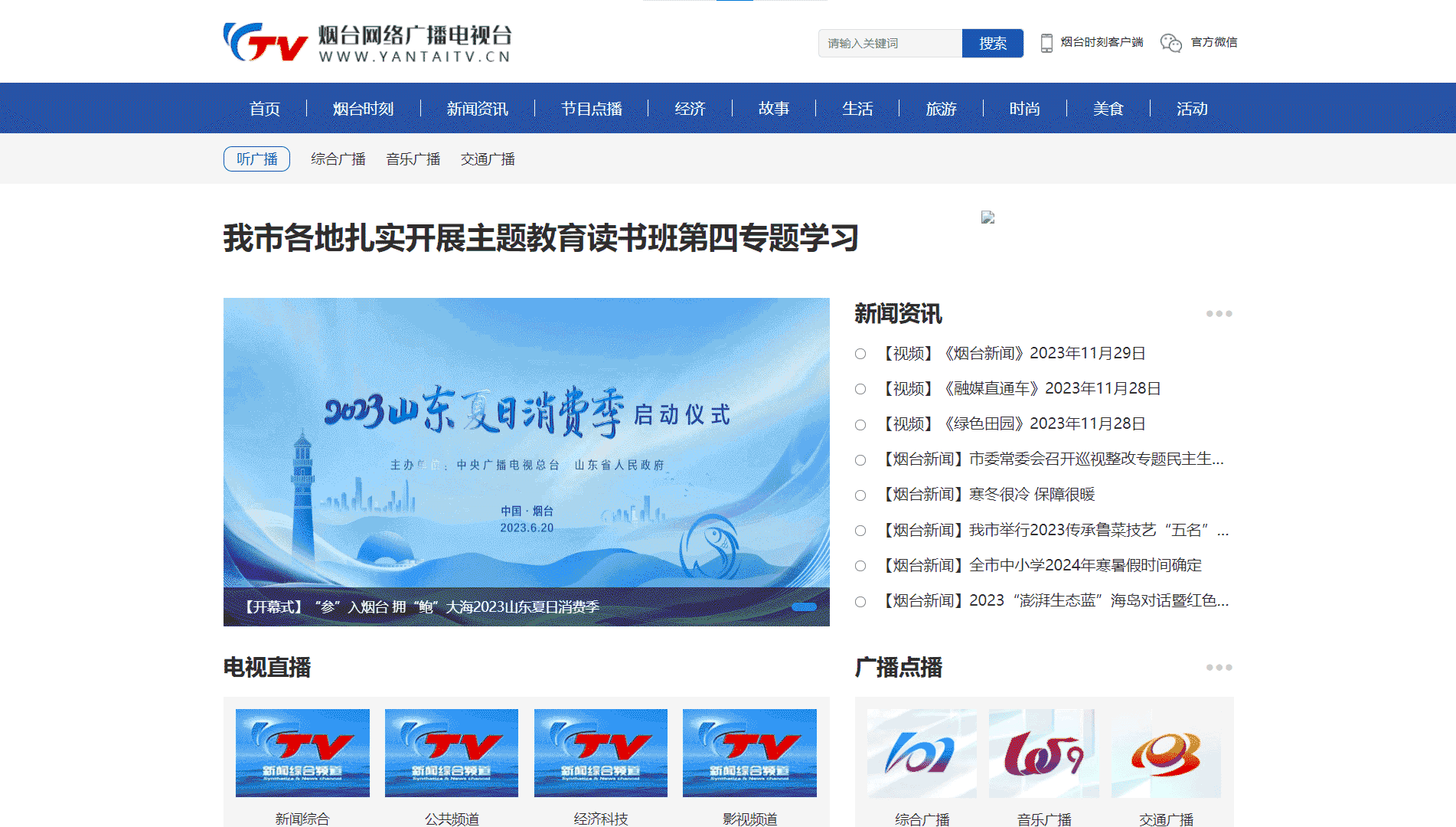The width and height of the screenshot is (1456, 827).
Task: Open the 音乐广播 radio logo
Action: point(1044,753)
